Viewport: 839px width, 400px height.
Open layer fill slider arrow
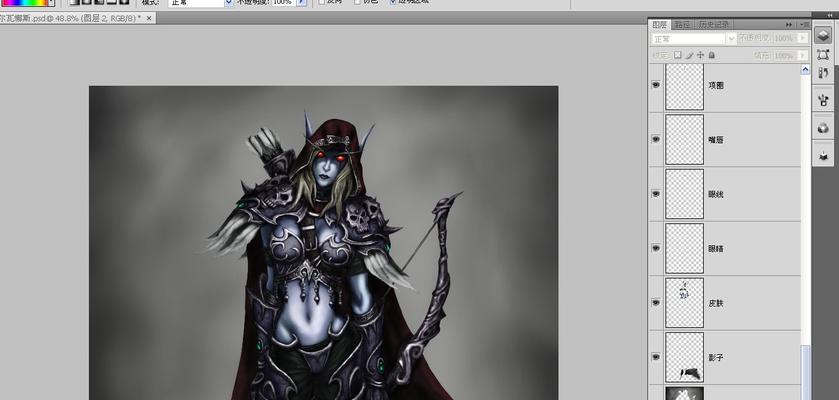coord(803,55)
